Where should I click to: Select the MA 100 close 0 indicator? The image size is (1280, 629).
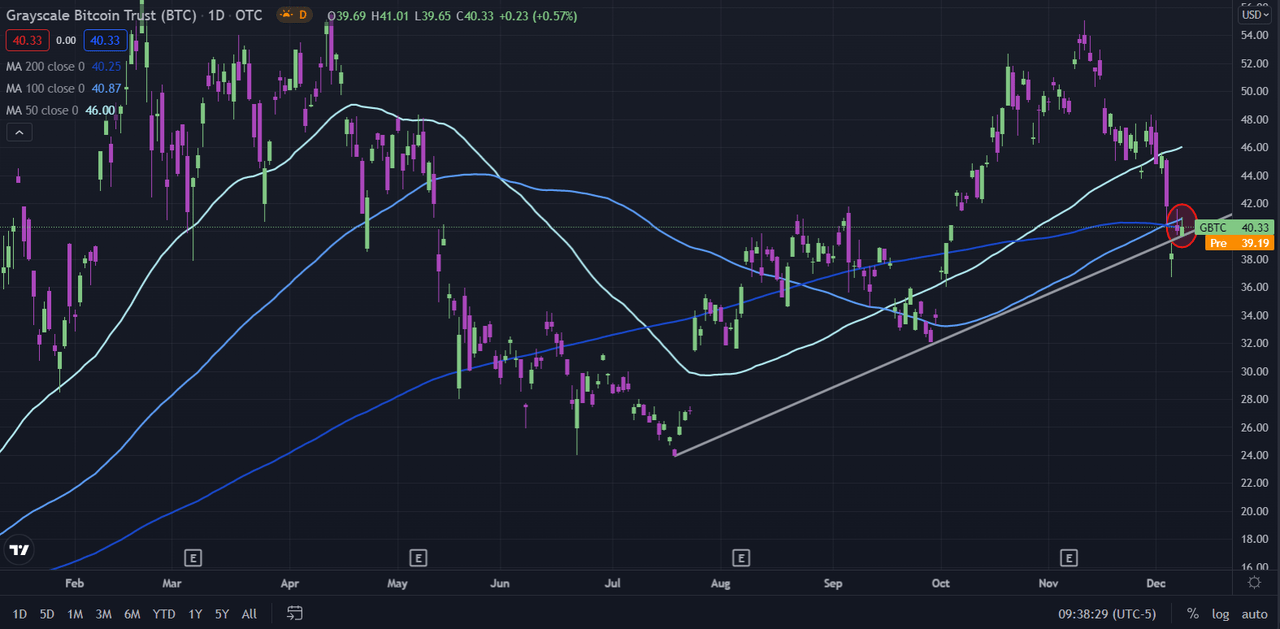click(x=46, y=88)
